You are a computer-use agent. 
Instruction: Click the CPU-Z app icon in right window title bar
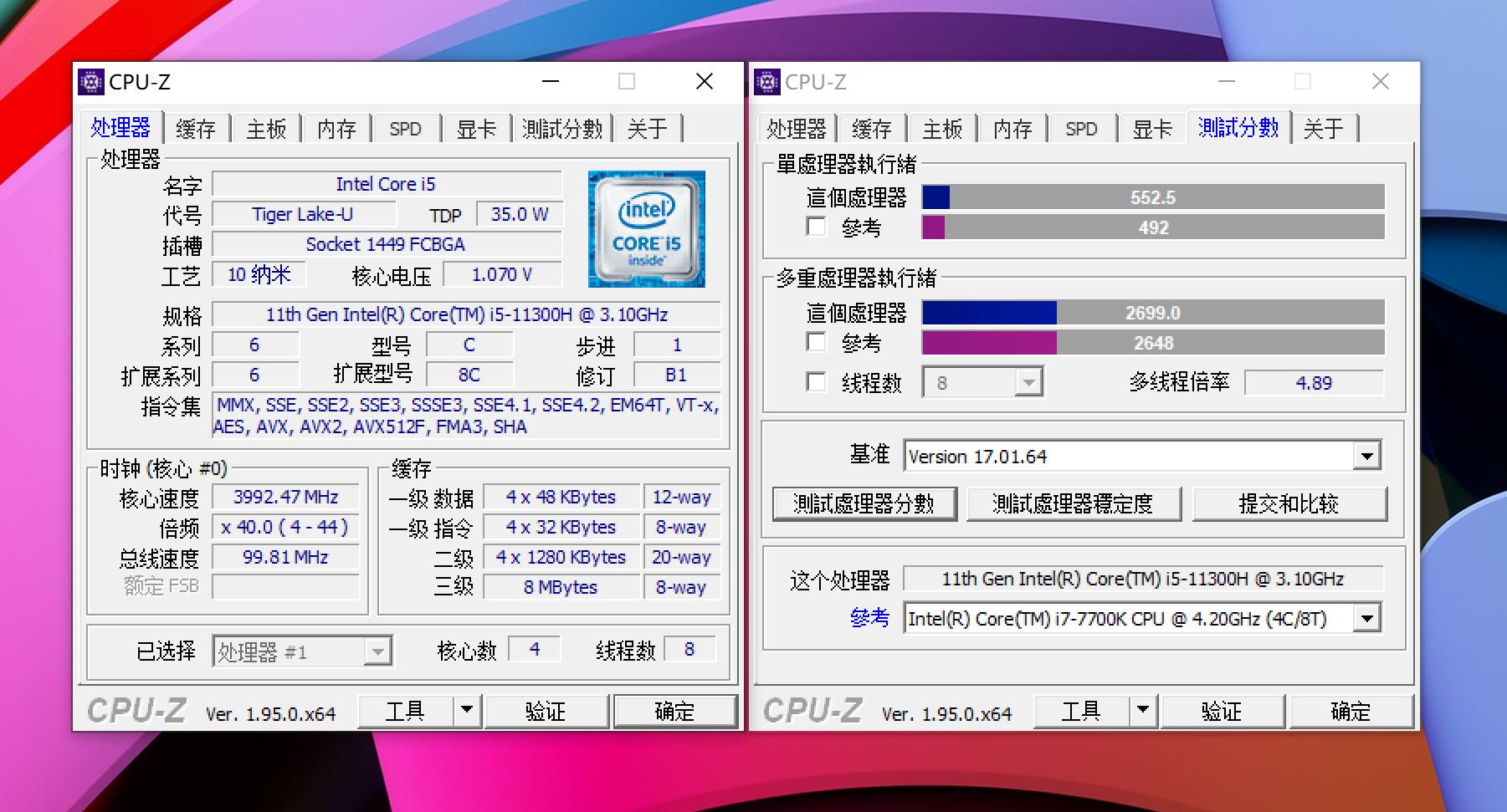click(766, 82)
